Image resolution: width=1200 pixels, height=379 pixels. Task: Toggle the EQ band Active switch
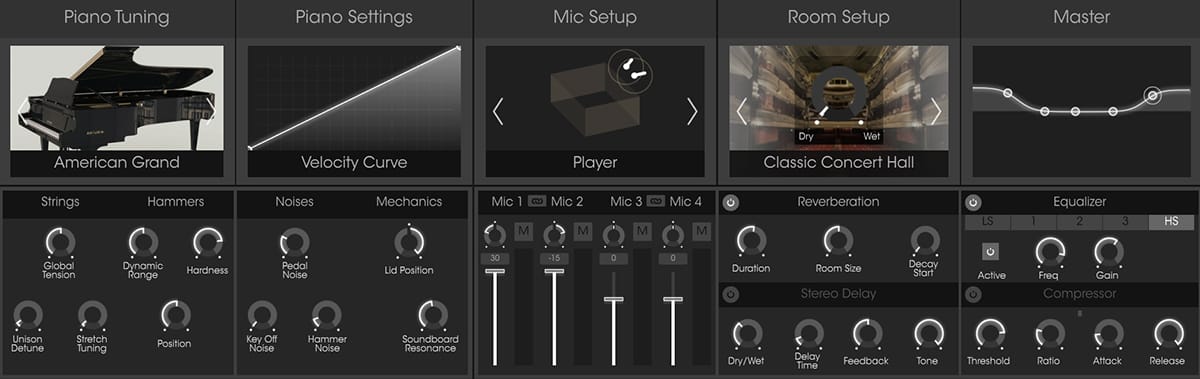pos(991,252)
